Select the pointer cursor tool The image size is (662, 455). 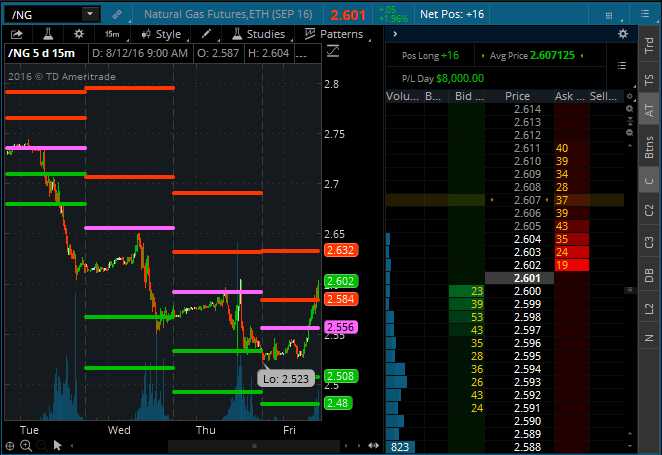(57, 444)
